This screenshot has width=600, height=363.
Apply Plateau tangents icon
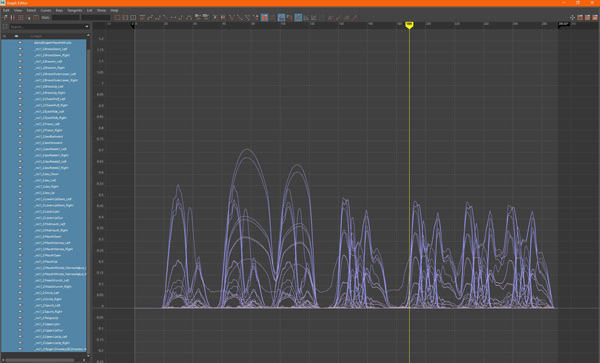(189, 18)
